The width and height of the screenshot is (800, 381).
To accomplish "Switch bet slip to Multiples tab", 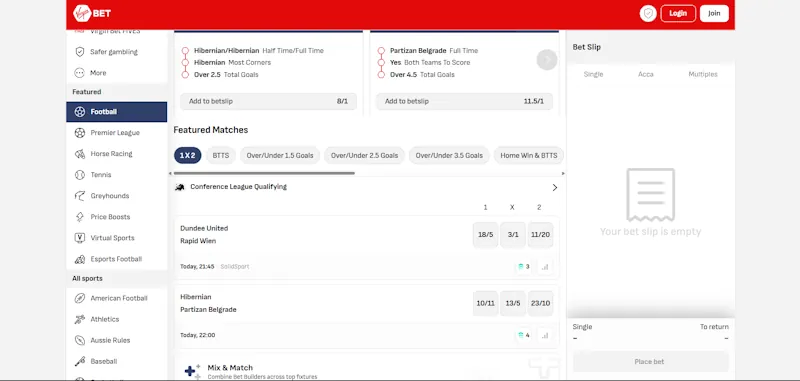I will point(703,74).
